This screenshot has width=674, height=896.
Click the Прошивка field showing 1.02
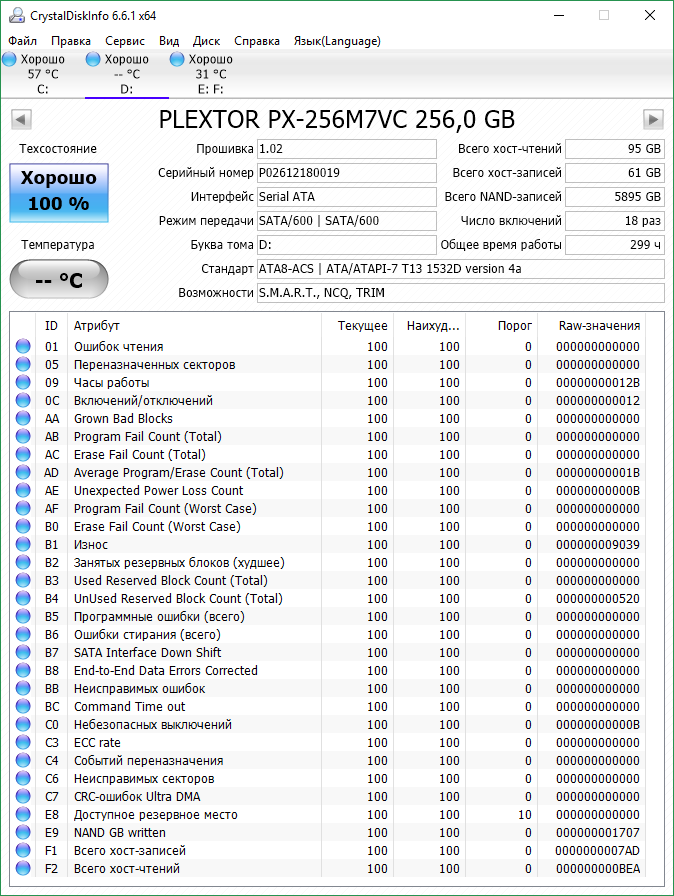[347, 149]
